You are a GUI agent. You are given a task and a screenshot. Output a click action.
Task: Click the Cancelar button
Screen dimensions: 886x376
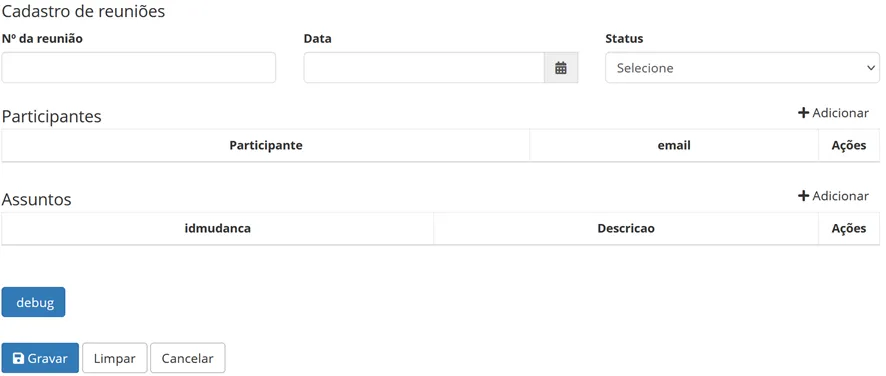(188, 358)
